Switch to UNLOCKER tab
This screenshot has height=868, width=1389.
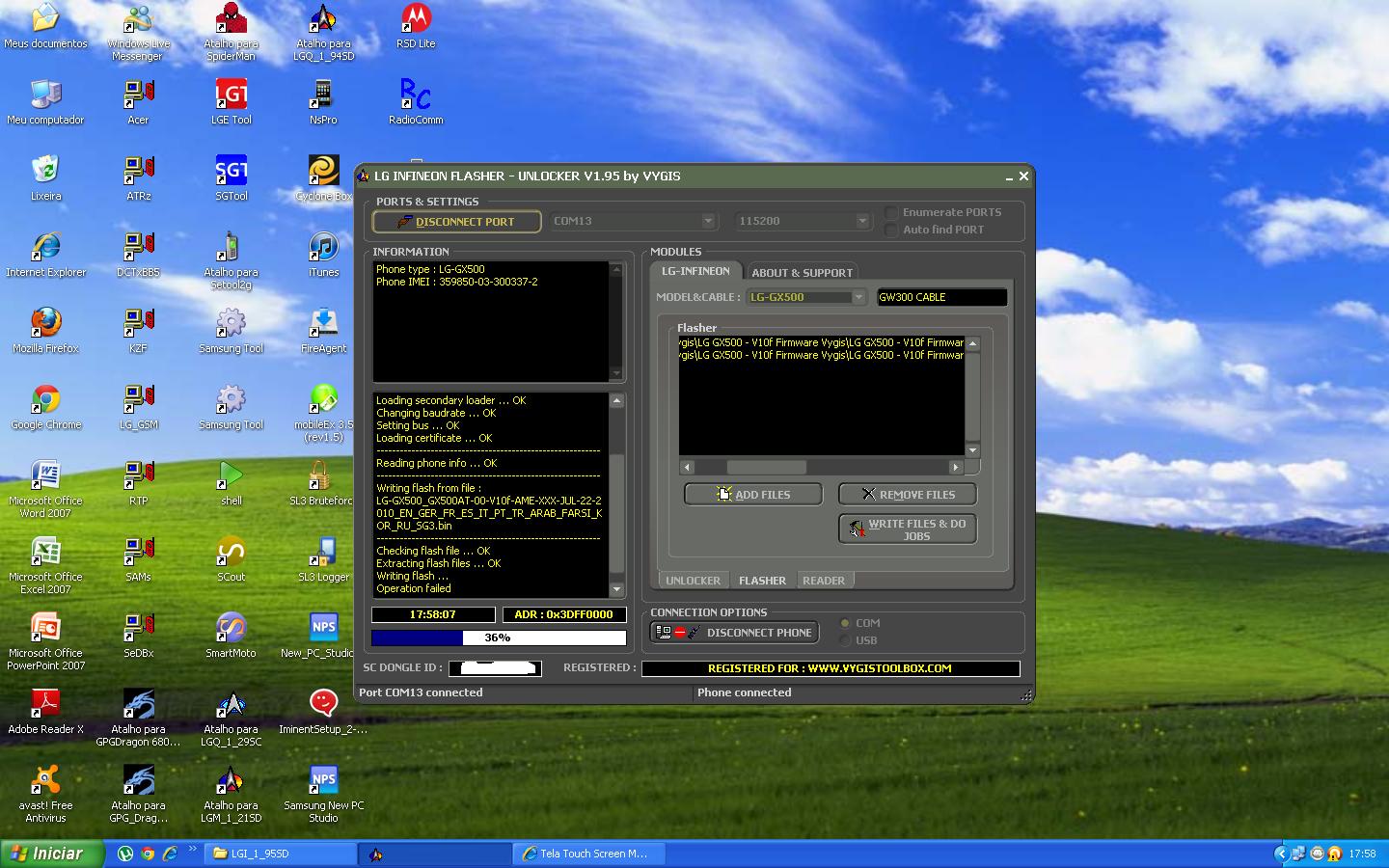click(693, 581)
